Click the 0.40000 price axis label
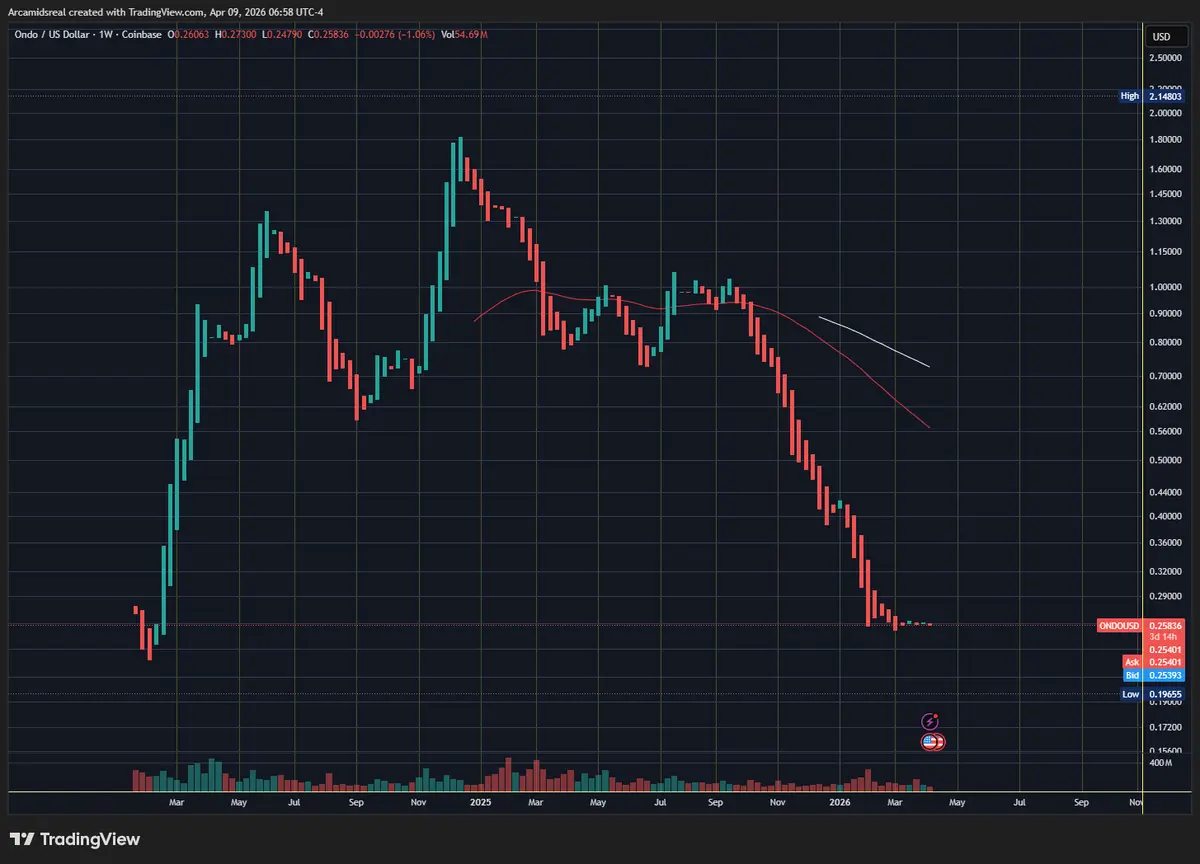 click(1166, 517)
